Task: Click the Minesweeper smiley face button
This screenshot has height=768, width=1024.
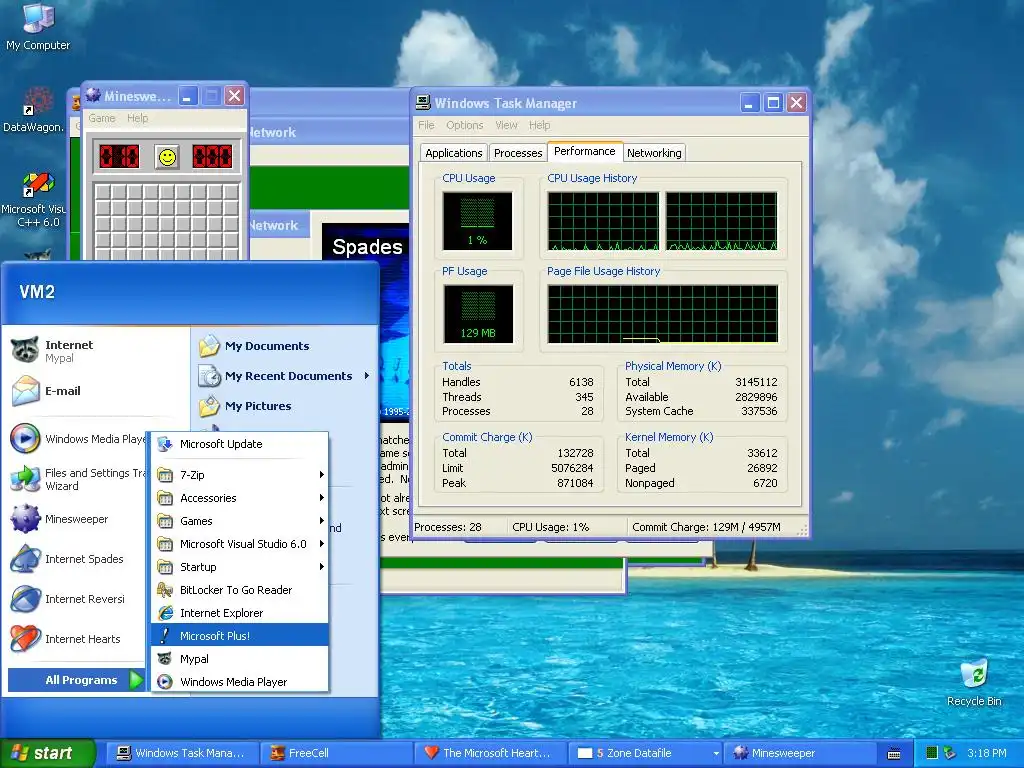Action: pyautogui.click(x=167, y=157)
